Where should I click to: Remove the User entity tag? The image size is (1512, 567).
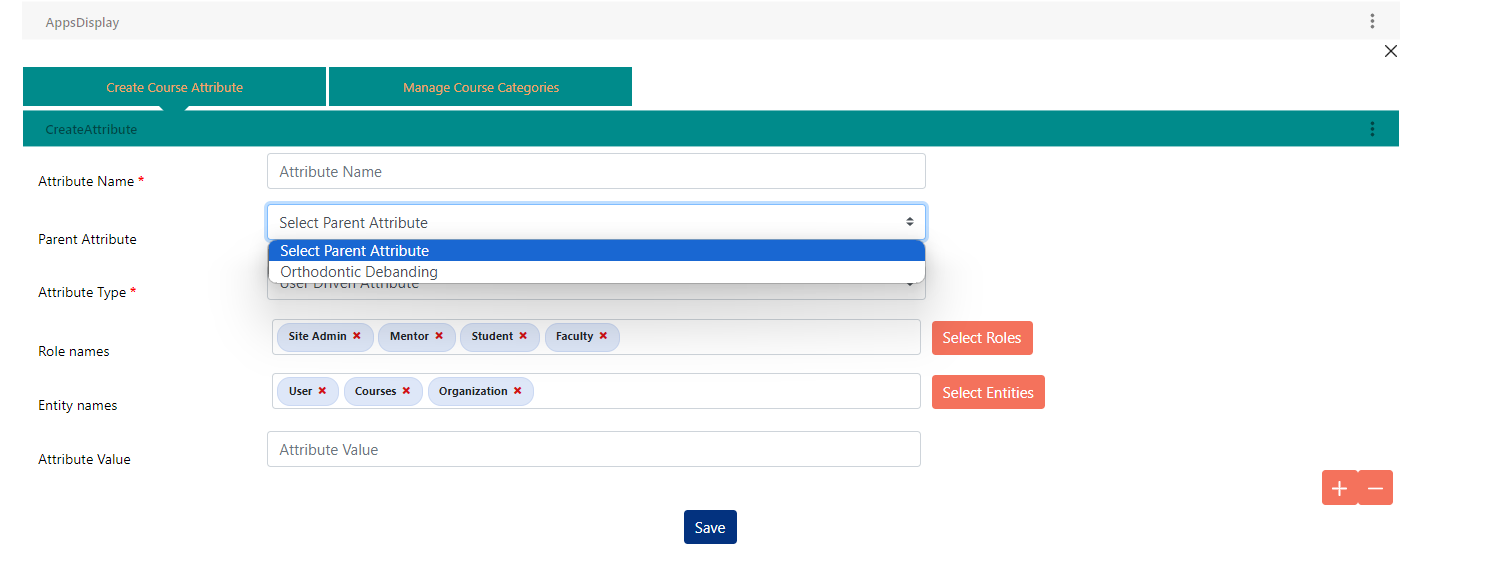point(322,391)
